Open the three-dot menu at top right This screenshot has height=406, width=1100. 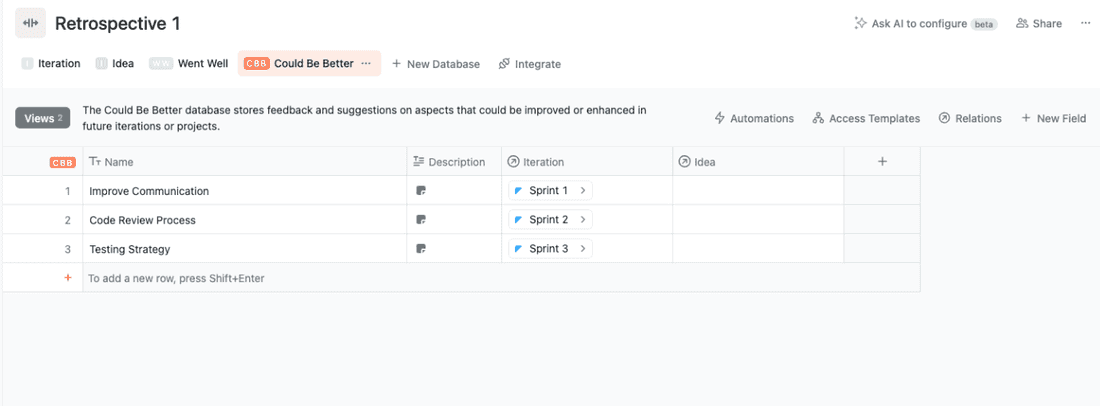click(1085, 23)
